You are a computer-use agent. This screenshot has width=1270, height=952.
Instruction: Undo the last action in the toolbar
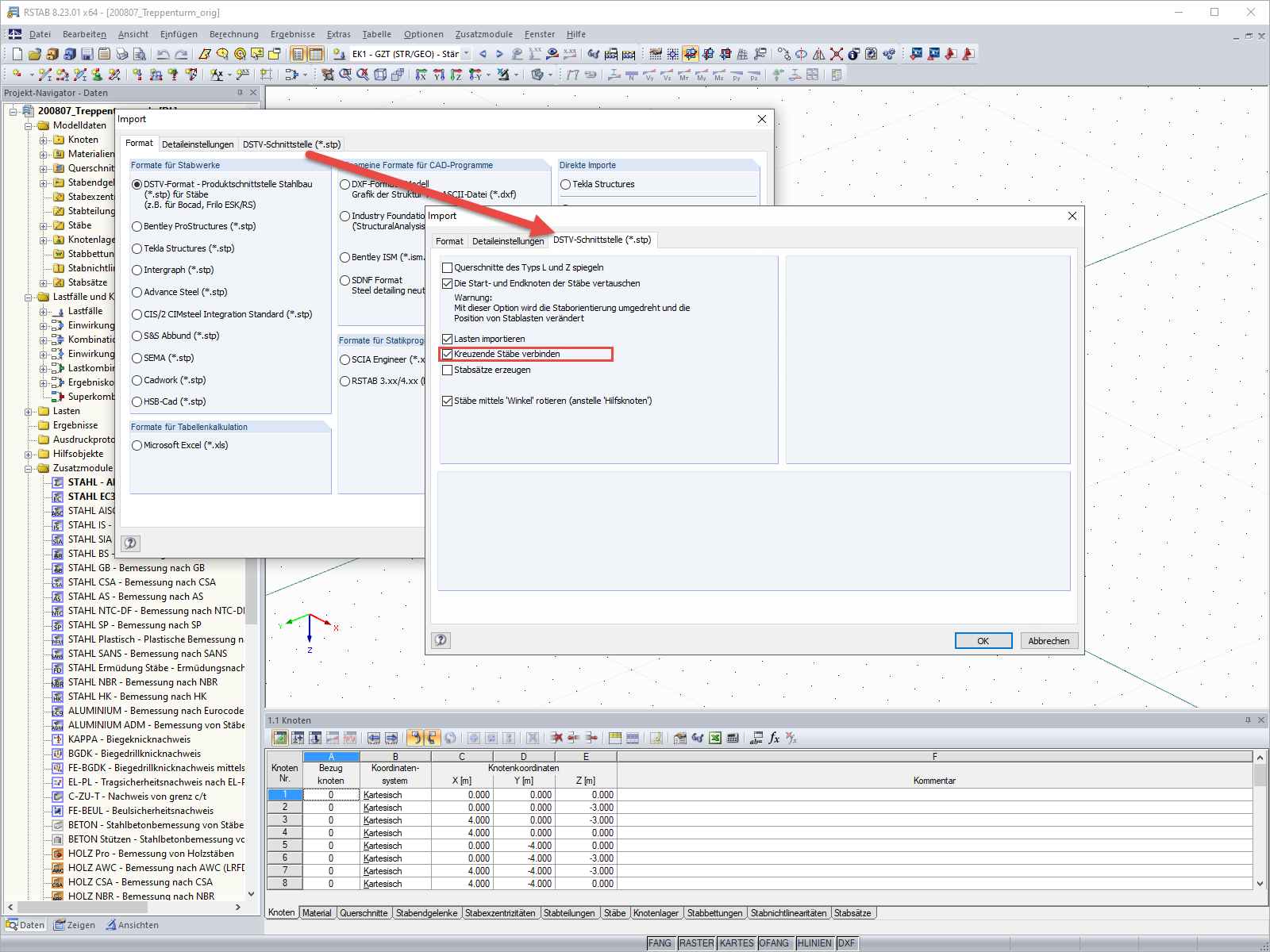(164, 54)
